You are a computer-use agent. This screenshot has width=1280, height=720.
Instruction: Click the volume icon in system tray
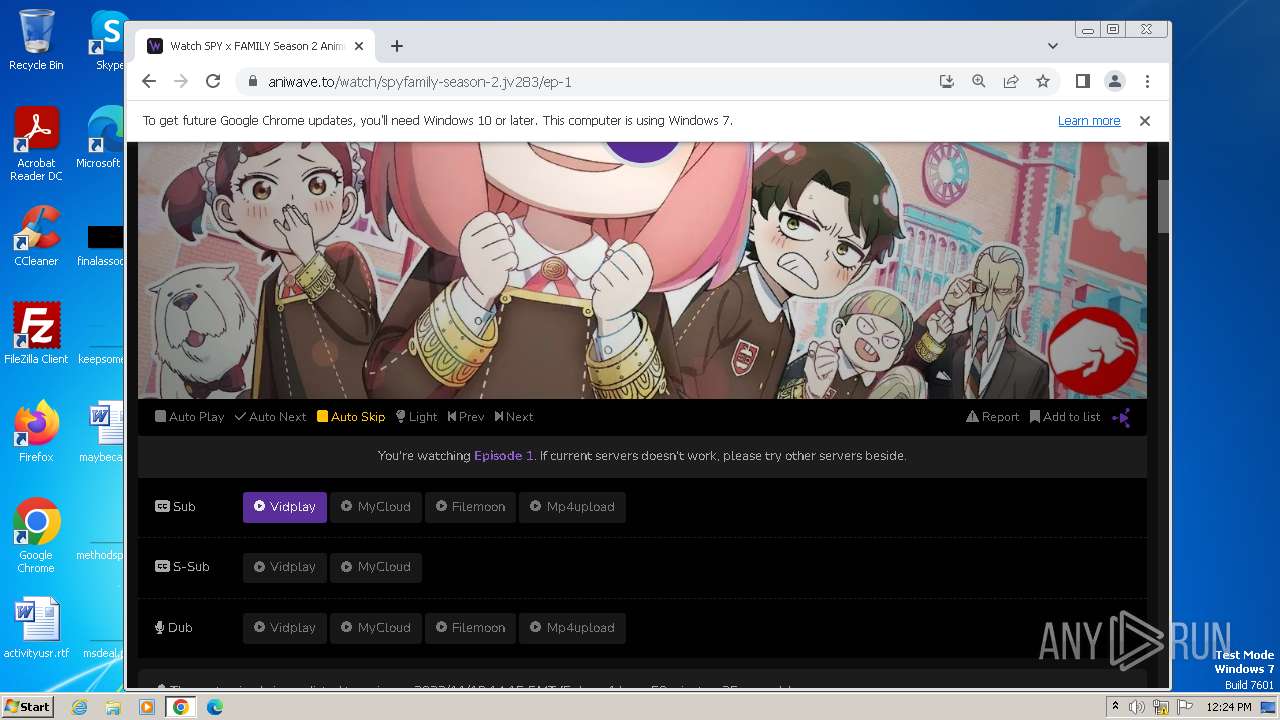pyautogui.click(x=1137, y=707)
